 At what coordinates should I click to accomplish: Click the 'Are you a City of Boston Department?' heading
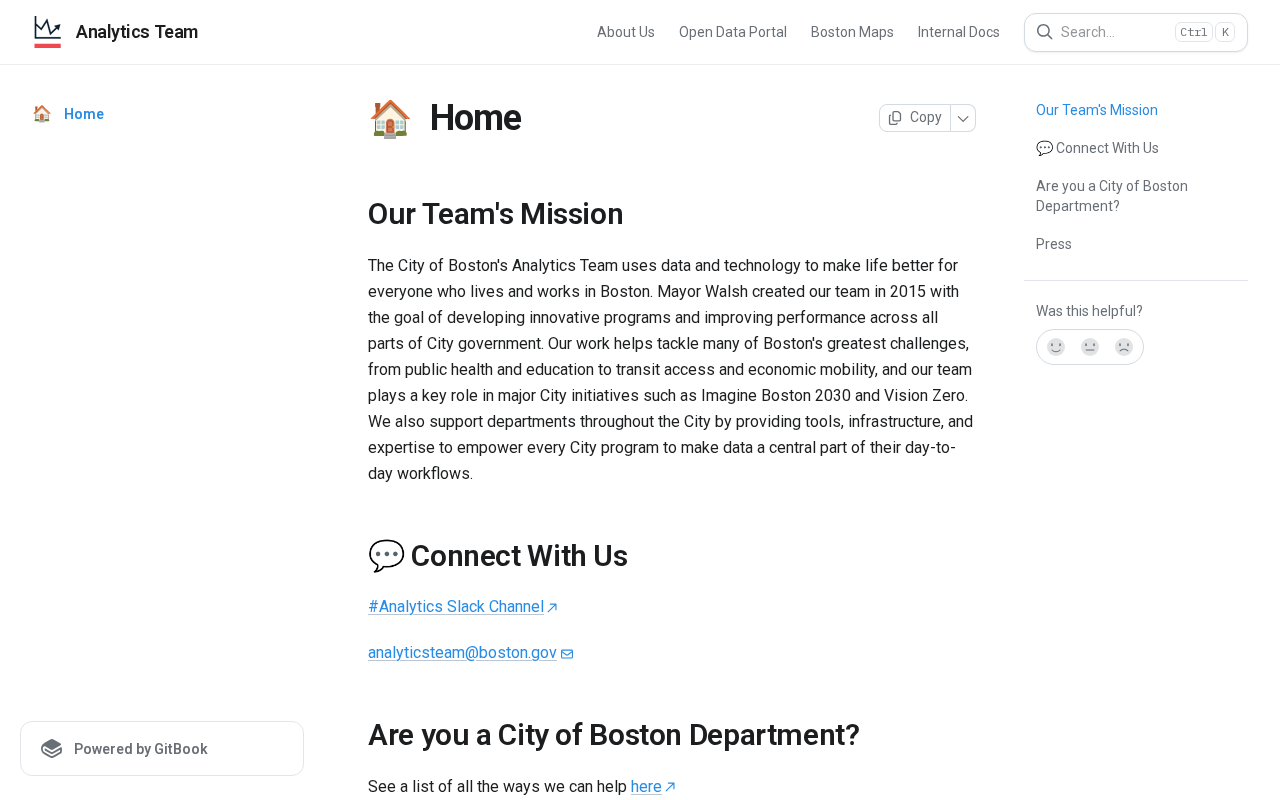click(614, 735)
